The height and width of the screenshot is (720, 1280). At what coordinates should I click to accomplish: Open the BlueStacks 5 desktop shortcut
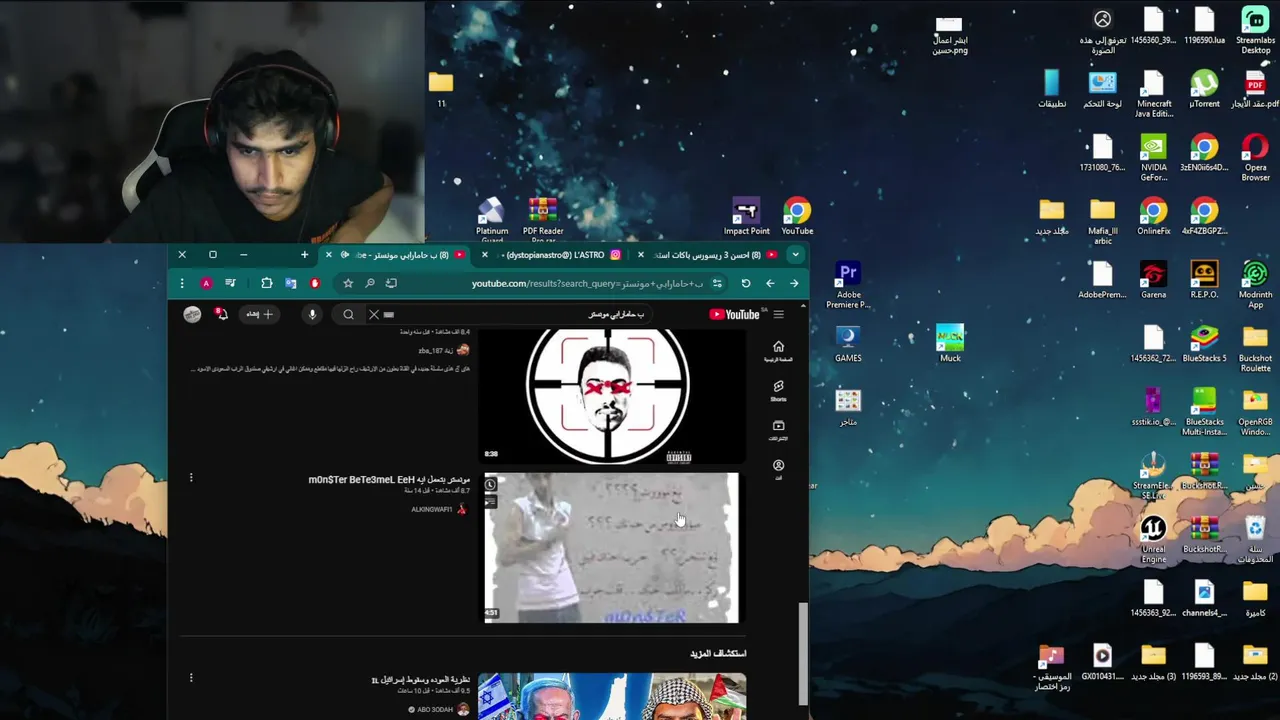coord(1204,344)
